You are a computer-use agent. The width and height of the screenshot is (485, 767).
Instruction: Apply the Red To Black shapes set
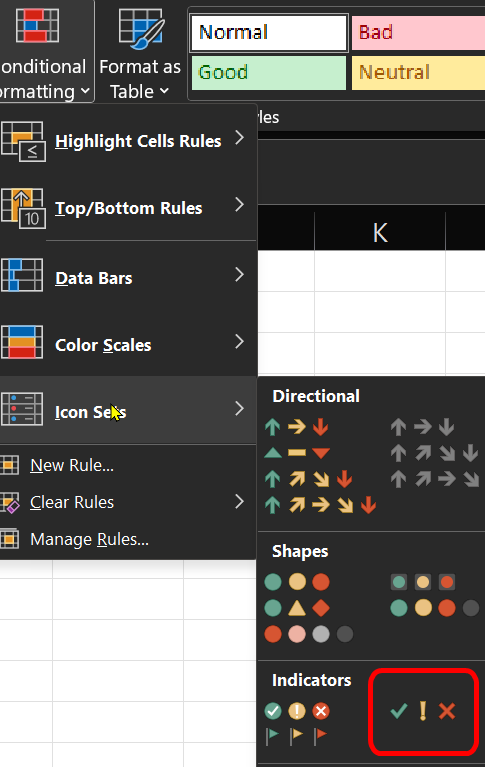(x=308, y=634)
